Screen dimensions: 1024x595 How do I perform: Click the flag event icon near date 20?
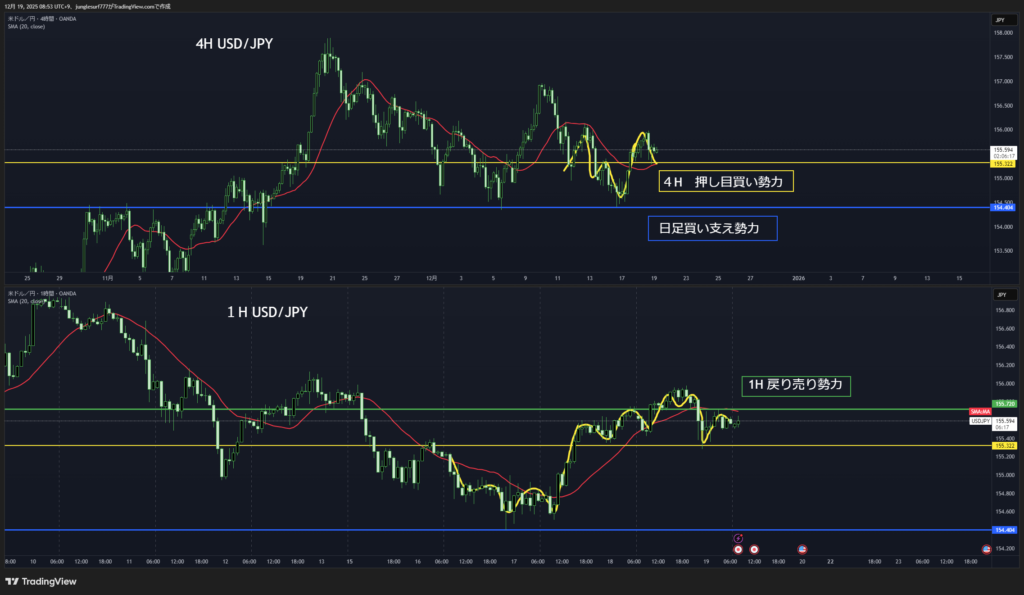pos(801,549)
